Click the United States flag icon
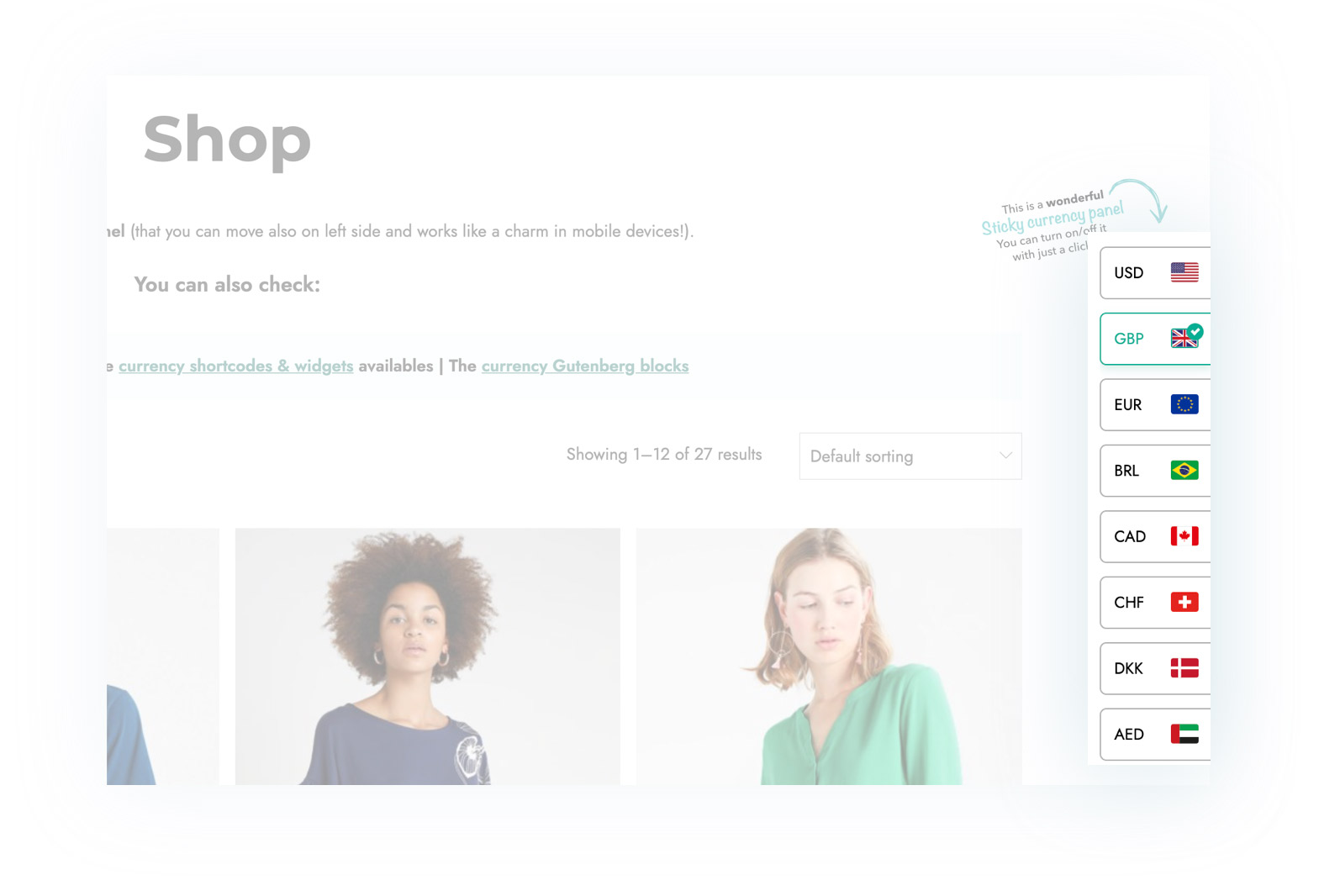The image size is (1340, 896). 1184,272
